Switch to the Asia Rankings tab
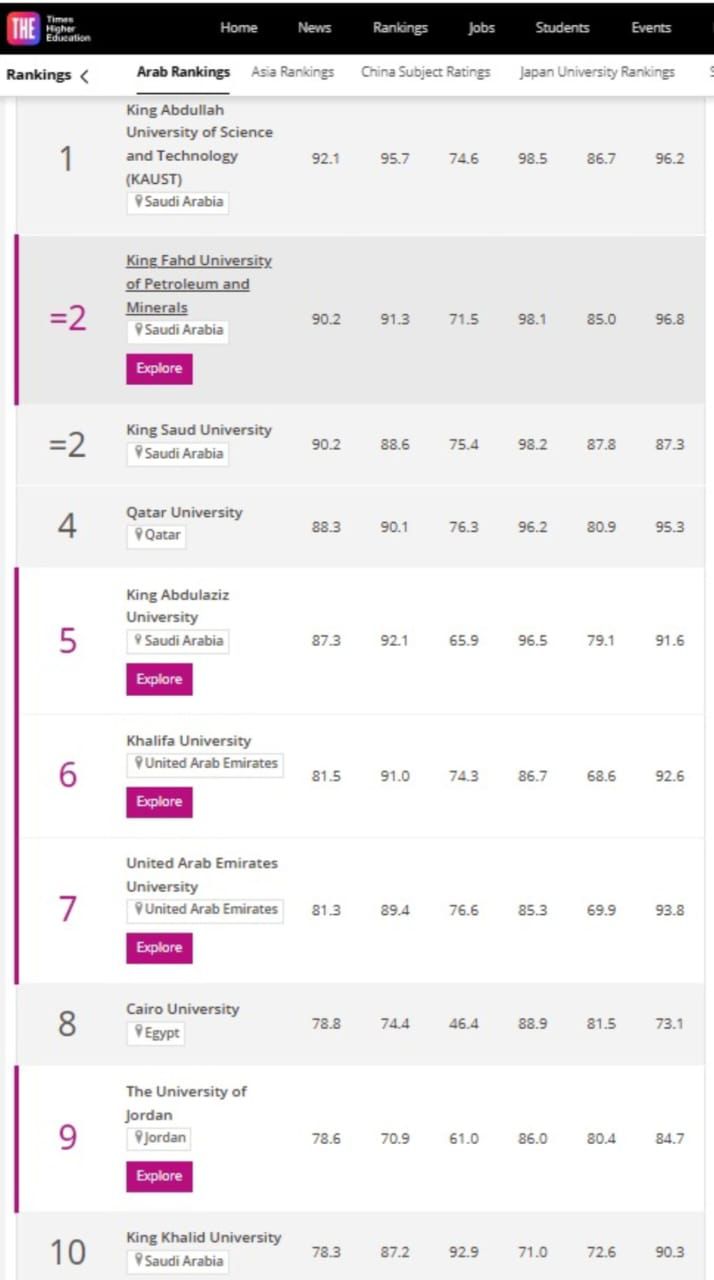Viewport: 714px width, 1280px height. pyautogui.click(x=292, y=72)
